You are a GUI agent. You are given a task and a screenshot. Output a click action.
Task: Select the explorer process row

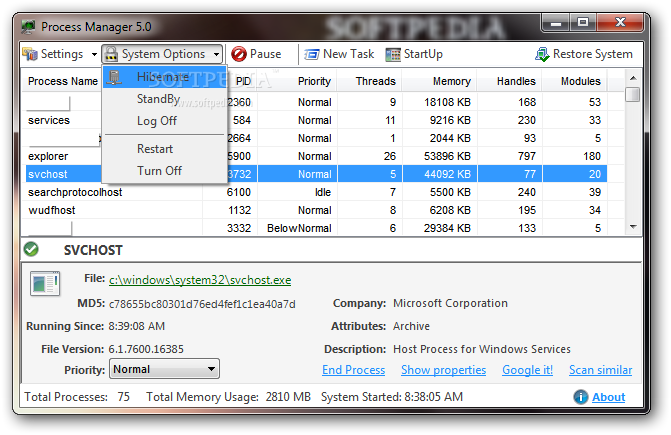coord(317,156)
